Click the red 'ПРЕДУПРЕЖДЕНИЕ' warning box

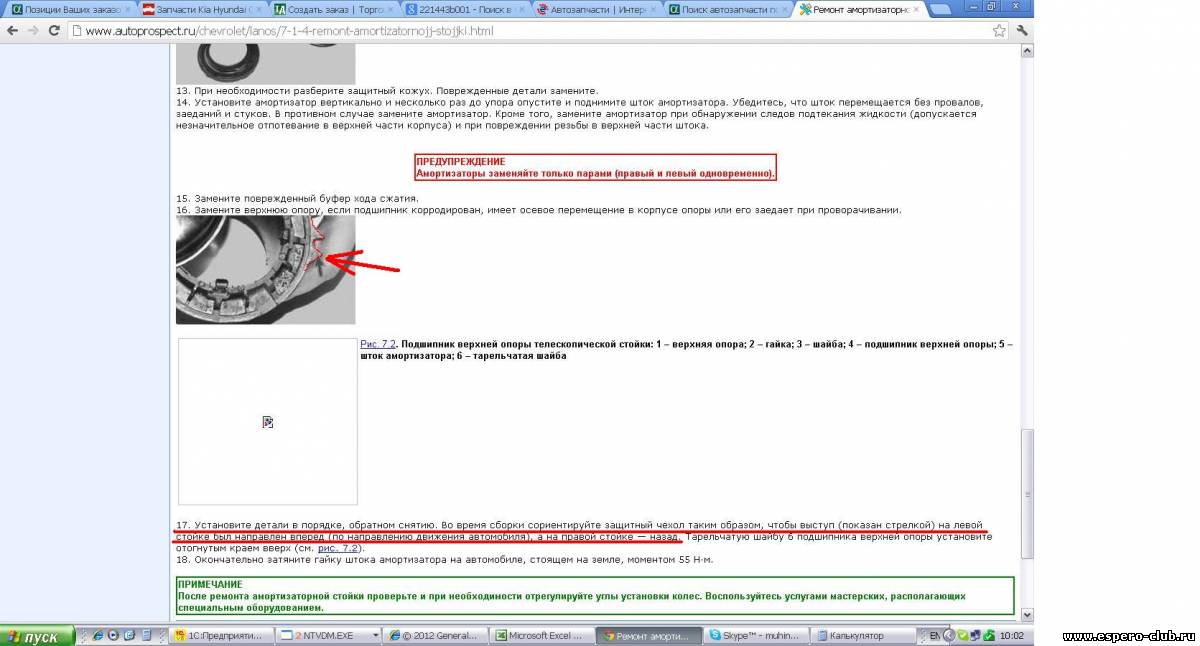click(596, 167)
